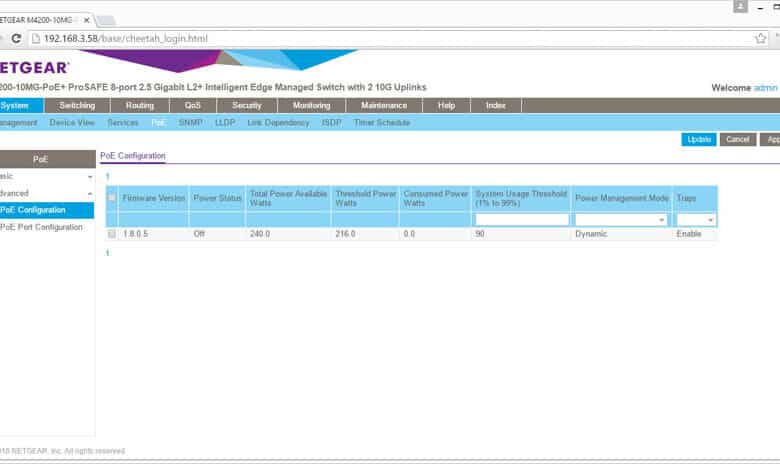Click the System Usage Threshold input field

[522, 219]
